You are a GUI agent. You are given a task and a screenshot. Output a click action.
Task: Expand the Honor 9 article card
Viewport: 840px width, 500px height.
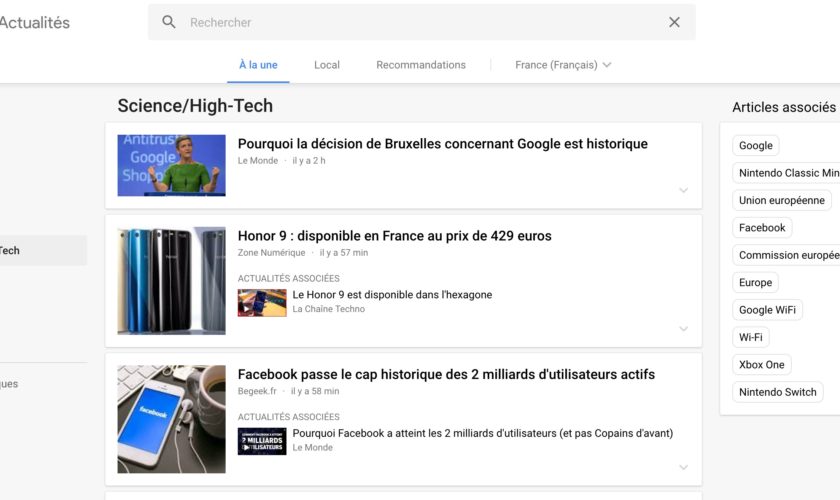(684, 328)
